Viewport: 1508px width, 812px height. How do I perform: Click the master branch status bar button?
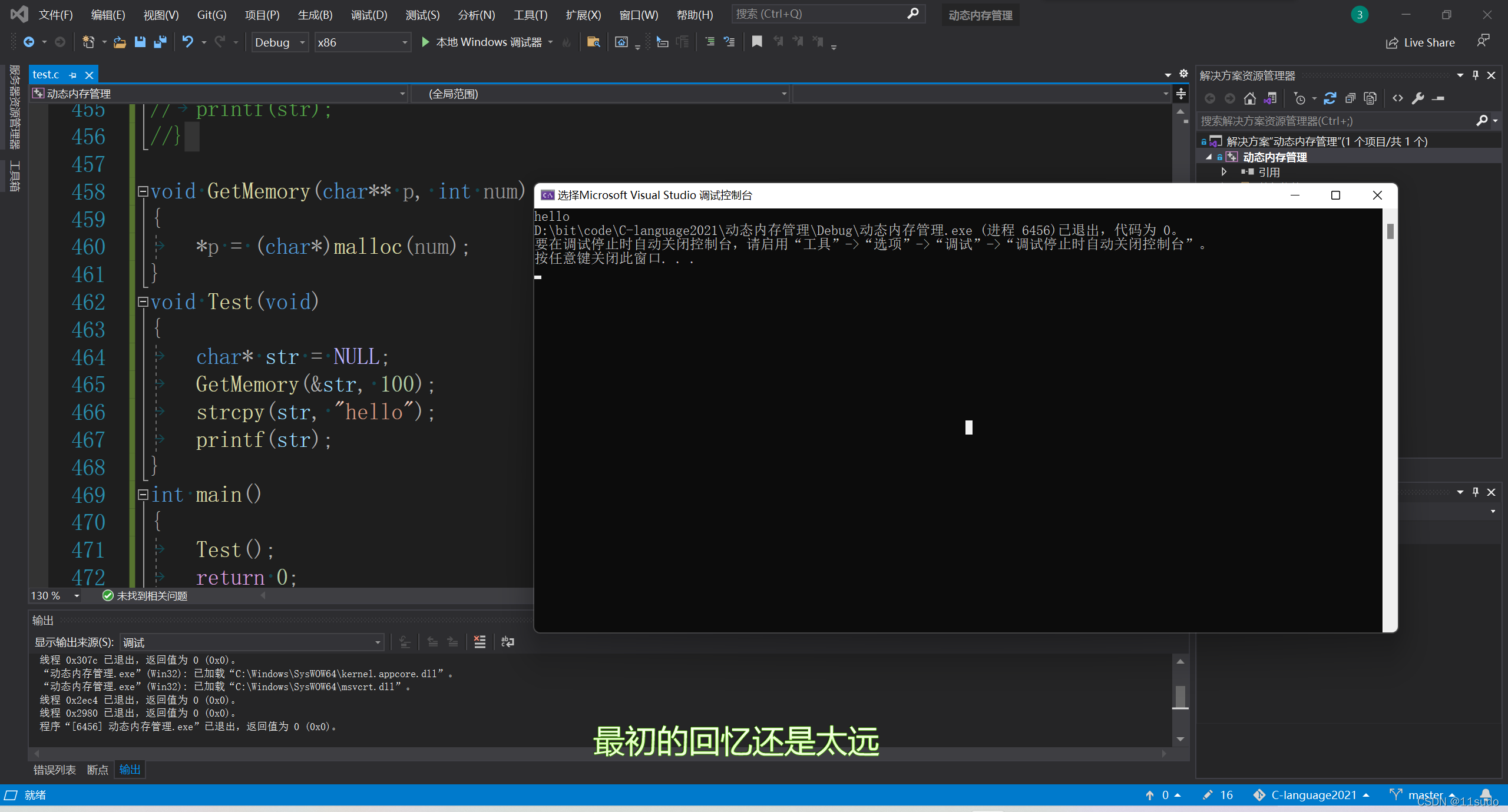(1421, 795)
